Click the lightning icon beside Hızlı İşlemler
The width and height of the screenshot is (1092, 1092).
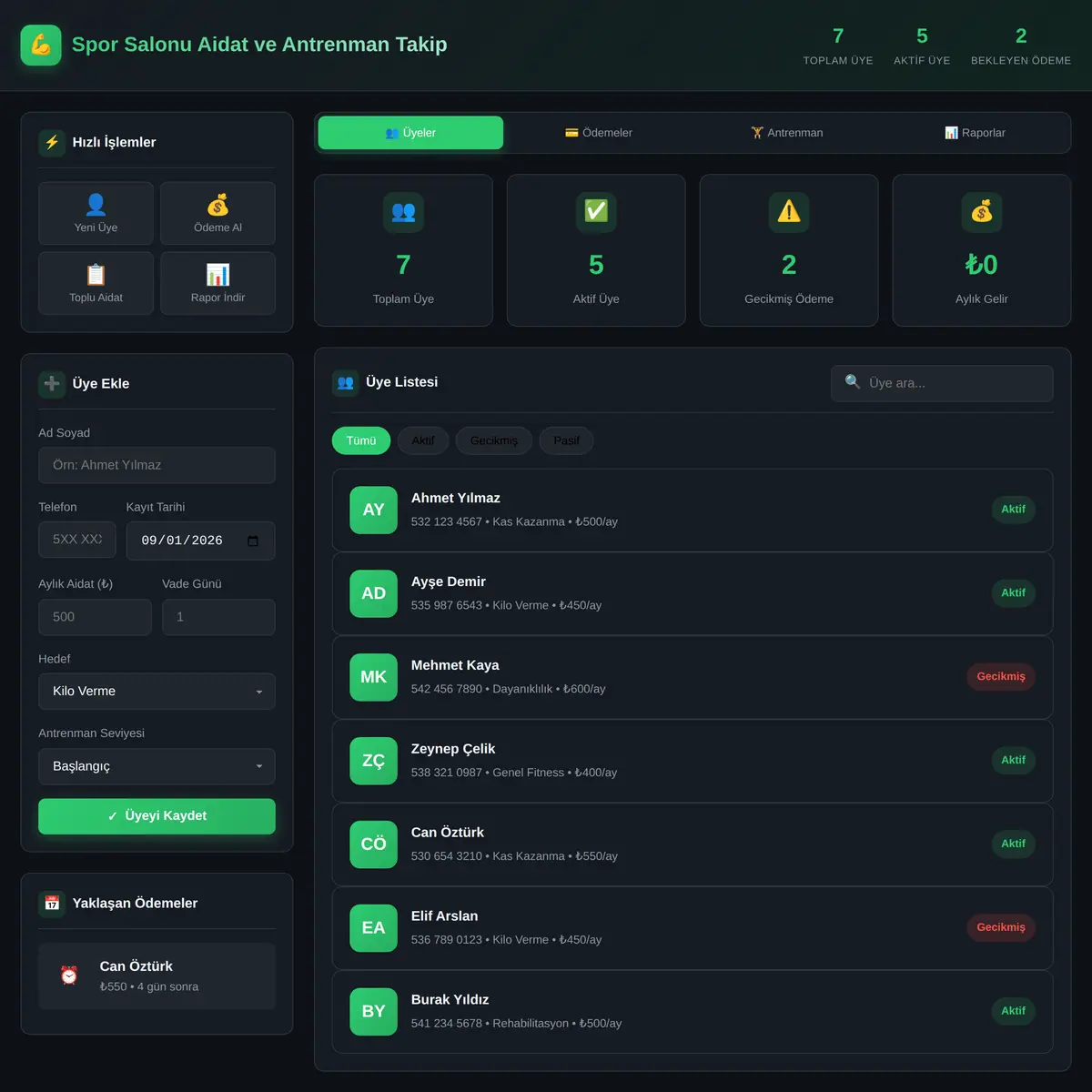[52, 142]
